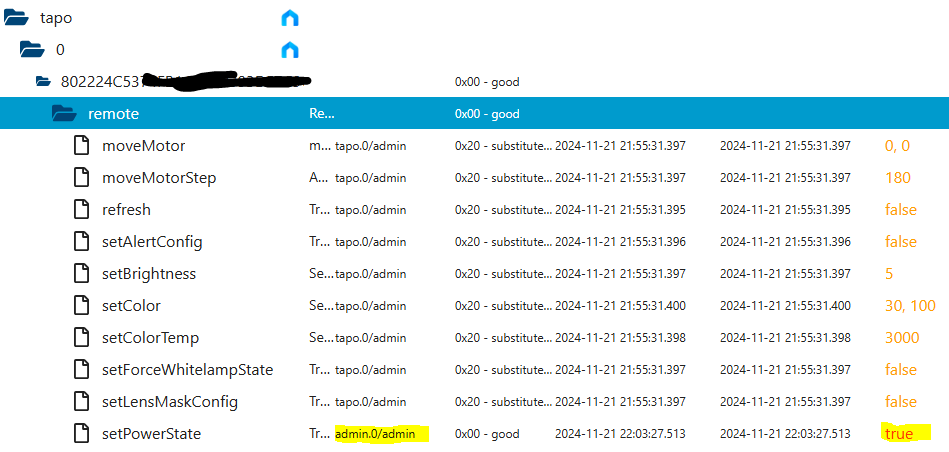
Task: Click admin.0/admin in setPowerState row
Action: click(375, 434)
